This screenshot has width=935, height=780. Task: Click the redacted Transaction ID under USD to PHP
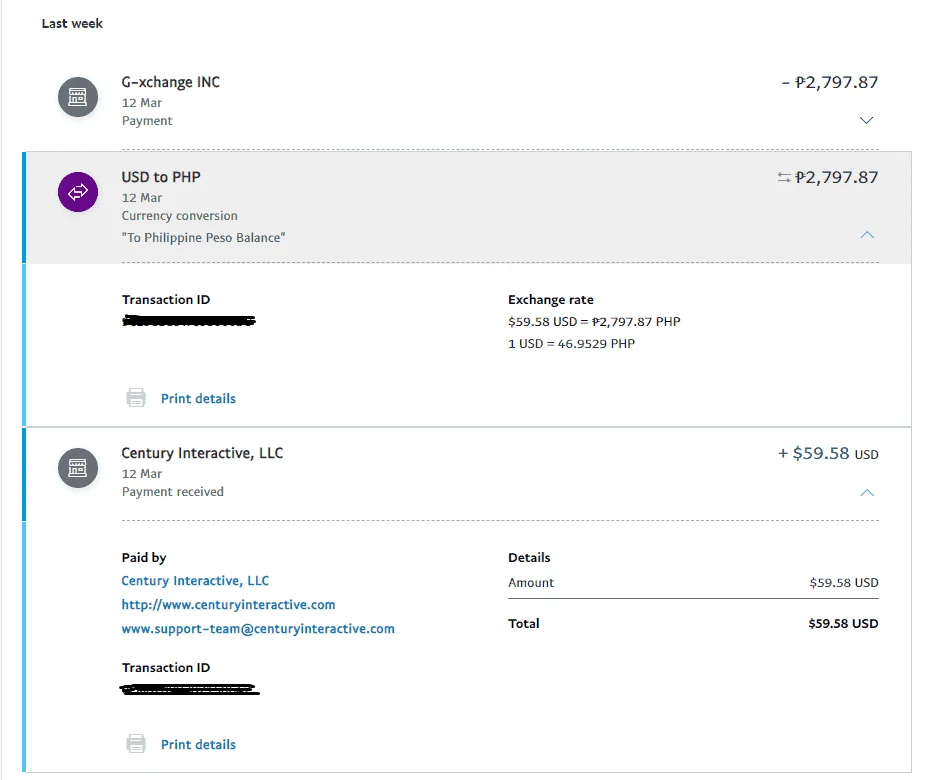pyautogui.click(x=189, y=321)
